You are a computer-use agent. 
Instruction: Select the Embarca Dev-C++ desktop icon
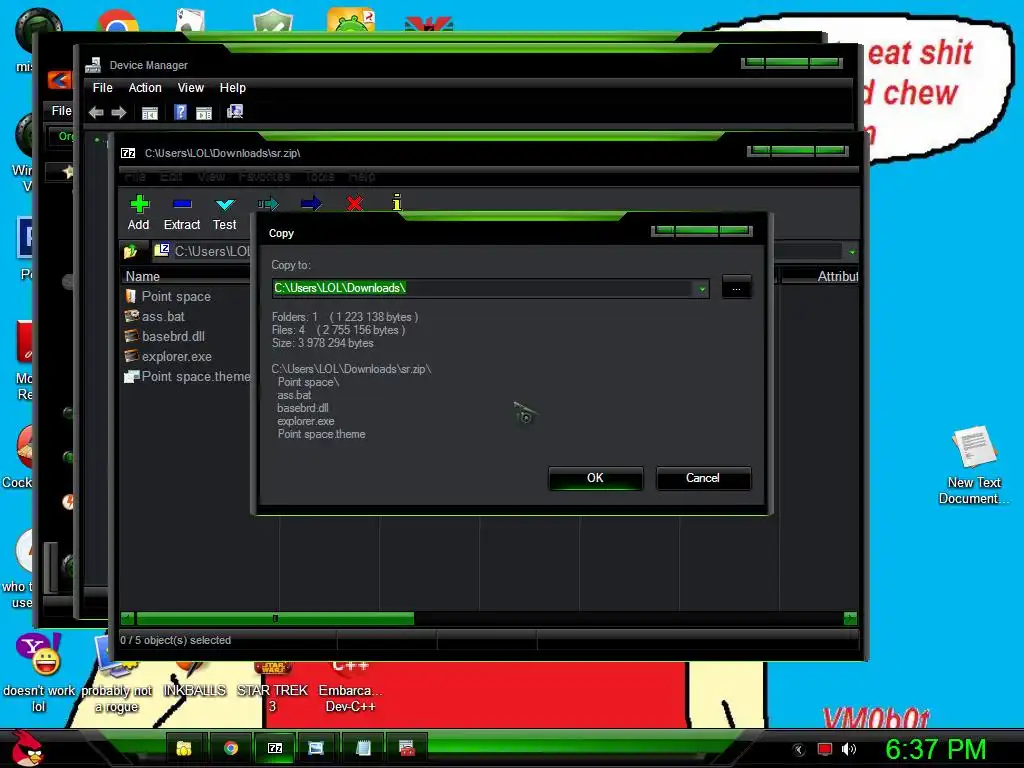point(350,687)
